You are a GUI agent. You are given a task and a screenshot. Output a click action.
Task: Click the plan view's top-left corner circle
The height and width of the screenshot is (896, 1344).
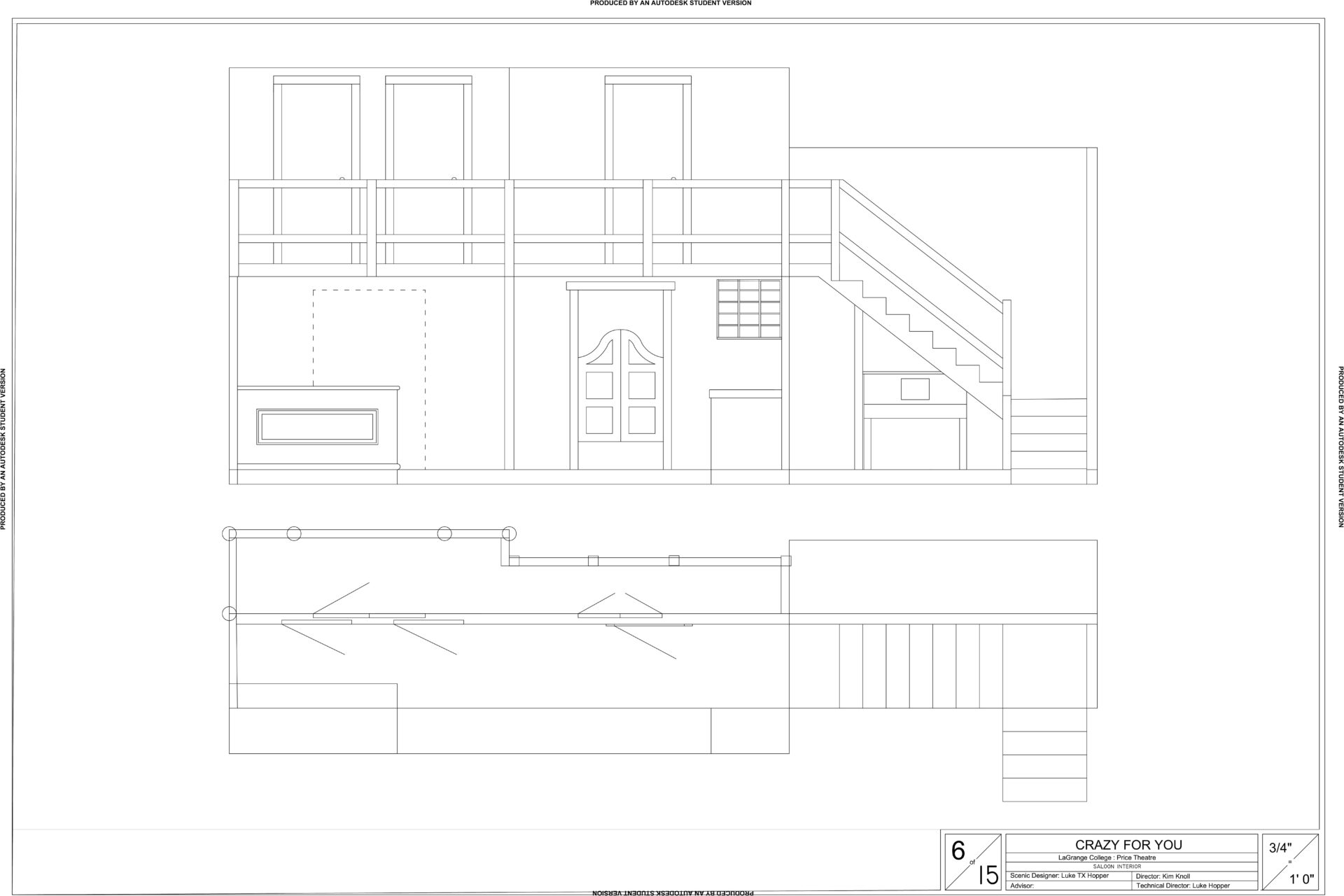click(230, 534)
